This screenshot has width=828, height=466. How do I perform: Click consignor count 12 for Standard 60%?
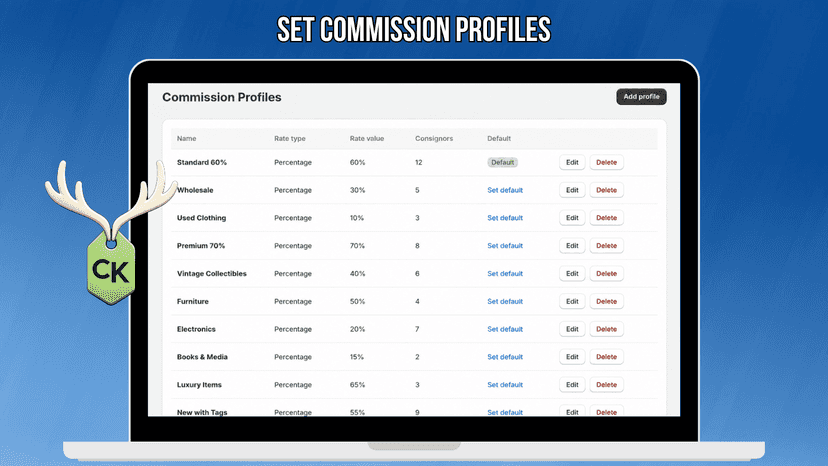coord(419,162)
